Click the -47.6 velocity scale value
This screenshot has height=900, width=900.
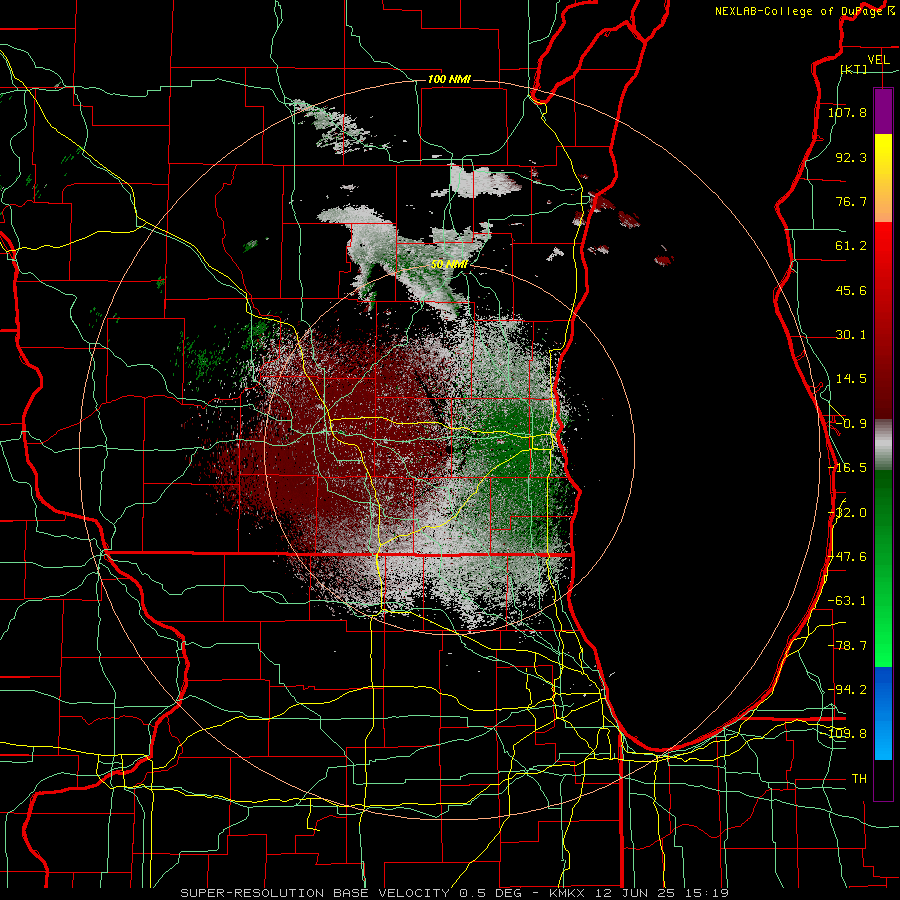(847, 557)
